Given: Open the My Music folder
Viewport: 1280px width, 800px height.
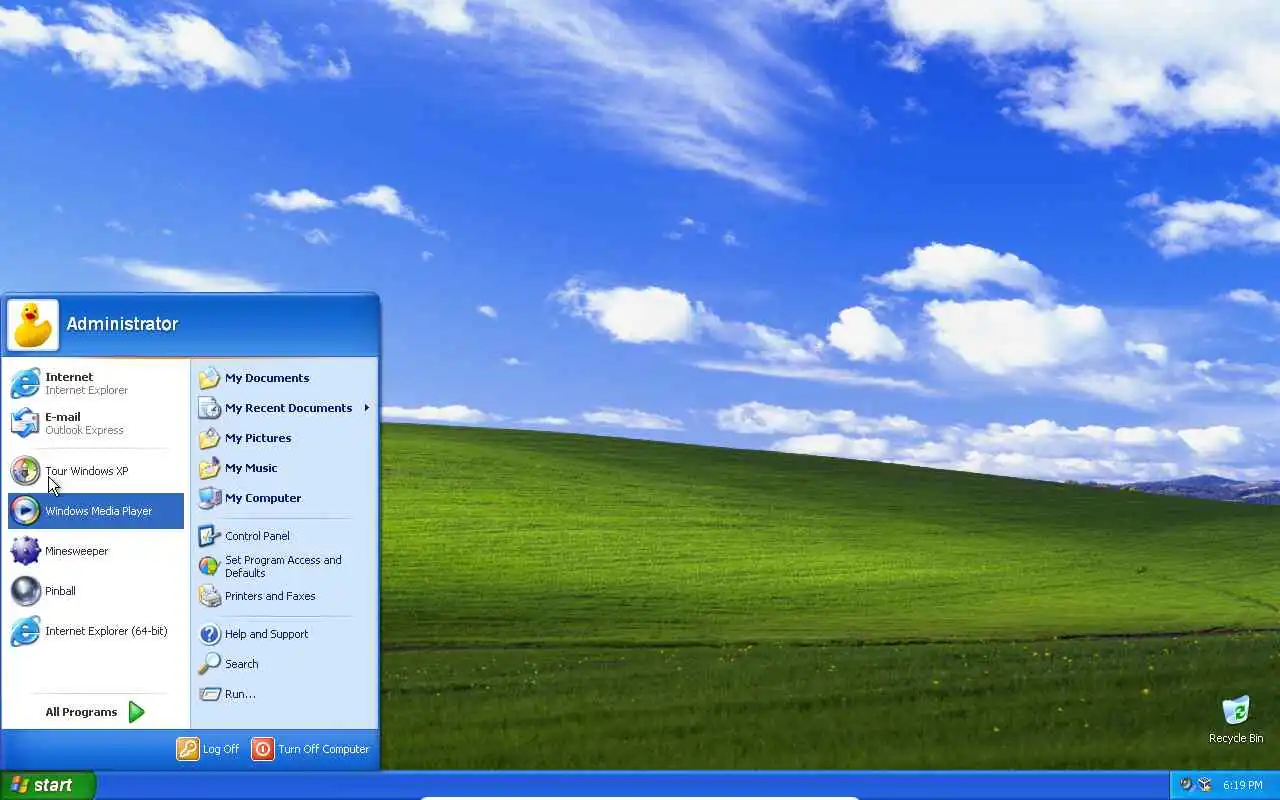Looking at the screenshot, I should 285,468.
